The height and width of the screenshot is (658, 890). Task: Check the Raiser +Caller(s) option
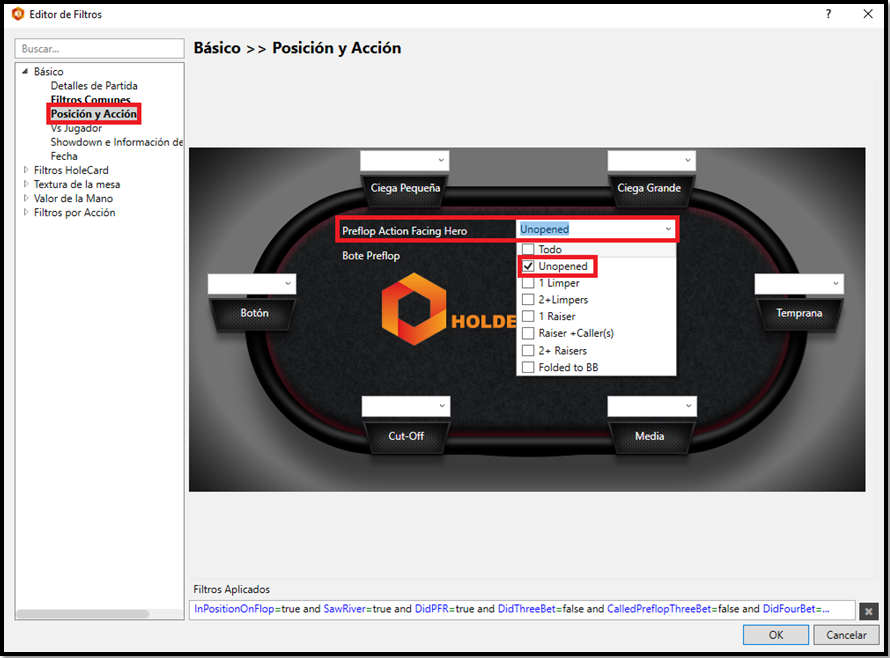[x=528, y=333]
